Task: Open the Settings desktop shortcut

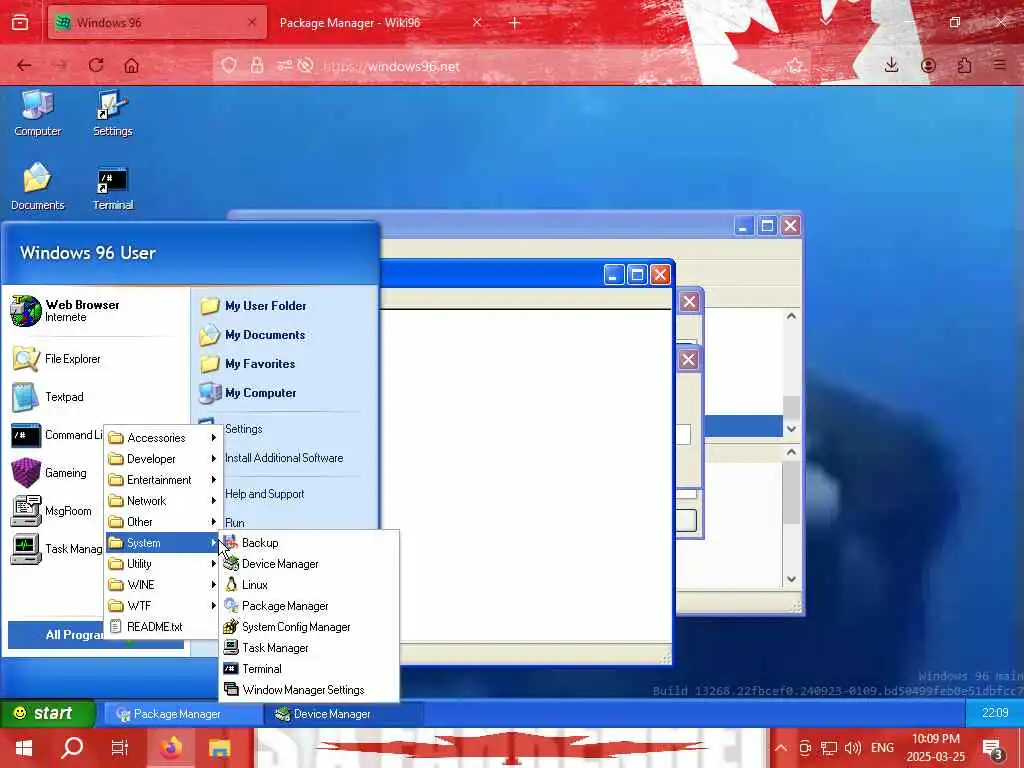Action: [x=112, y=113]
